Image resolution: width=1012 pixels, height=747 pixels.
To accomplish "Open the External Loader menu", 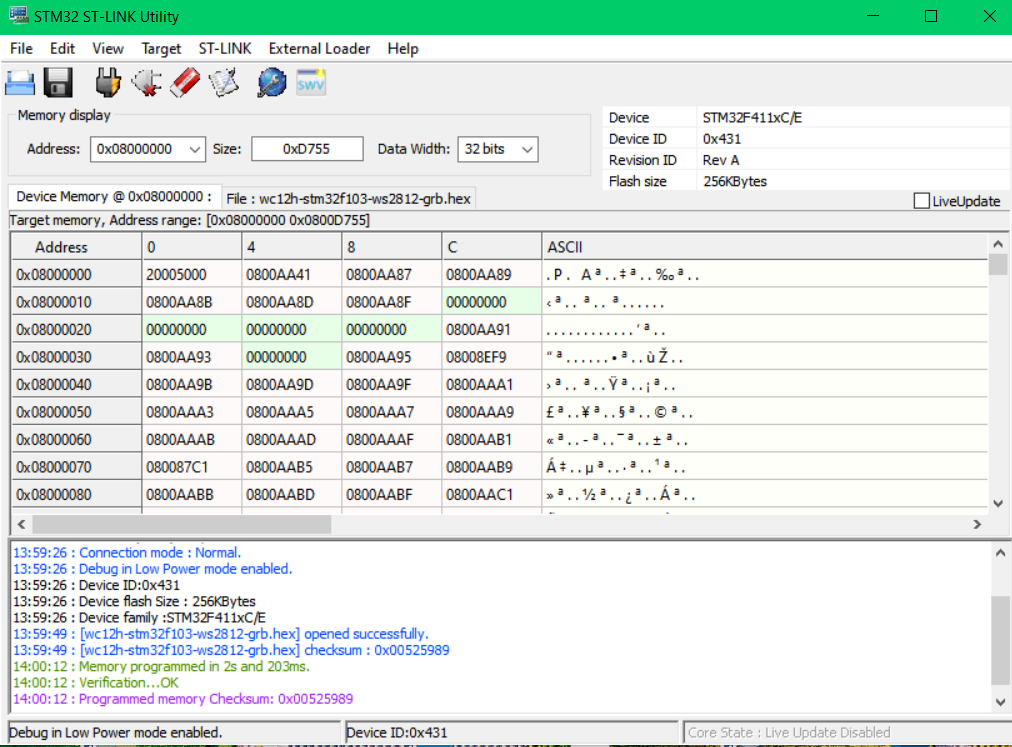I will click(x=319, y=48).
